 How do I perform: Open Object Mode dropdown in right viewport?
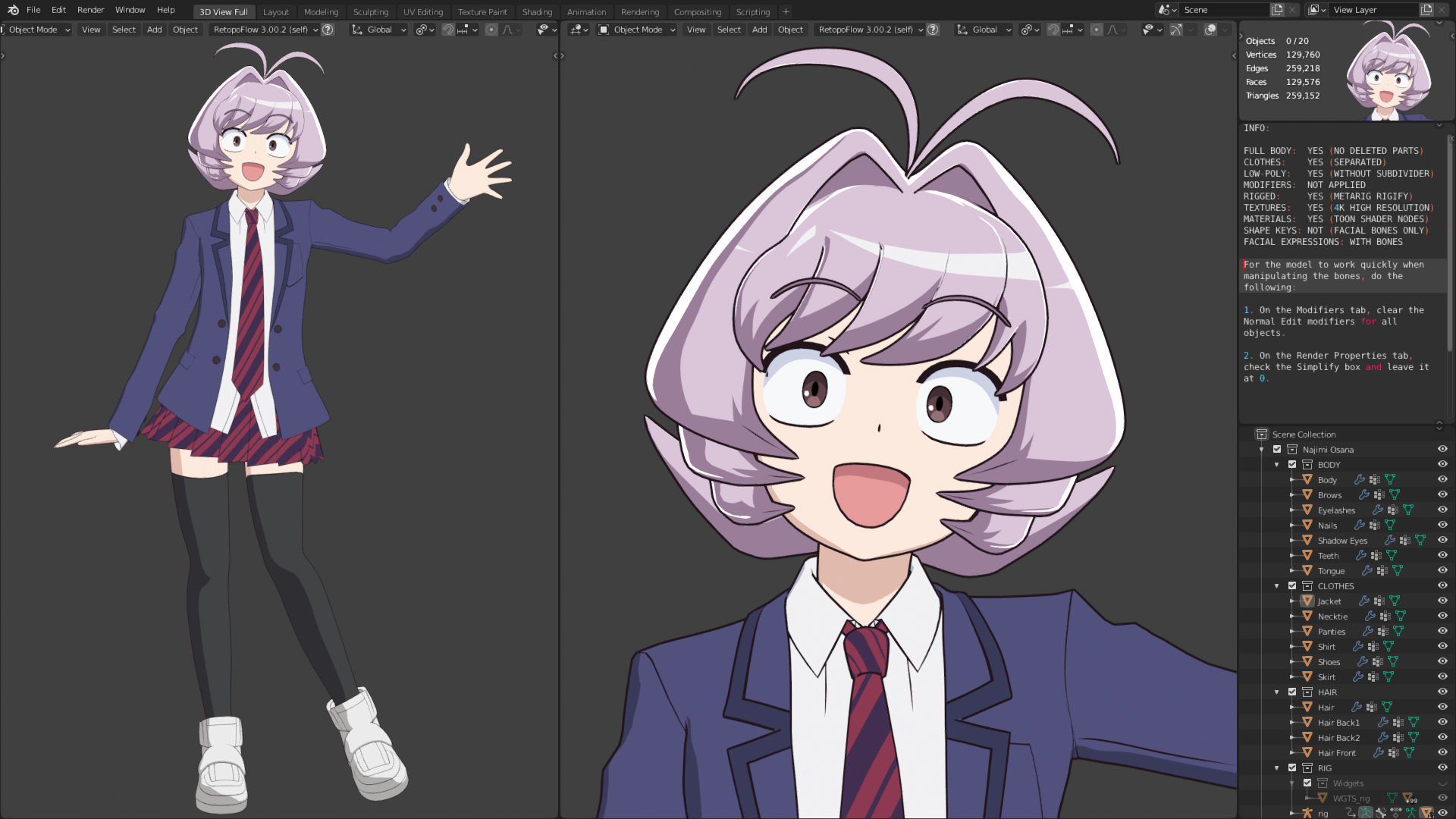coord(637,30)
